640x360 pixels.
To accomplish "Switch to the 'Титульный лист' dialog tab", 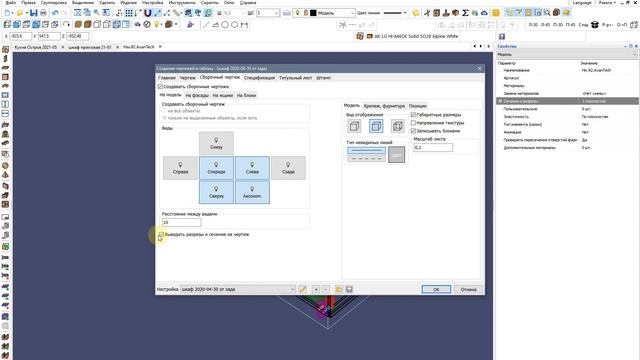I will (296, 78).
